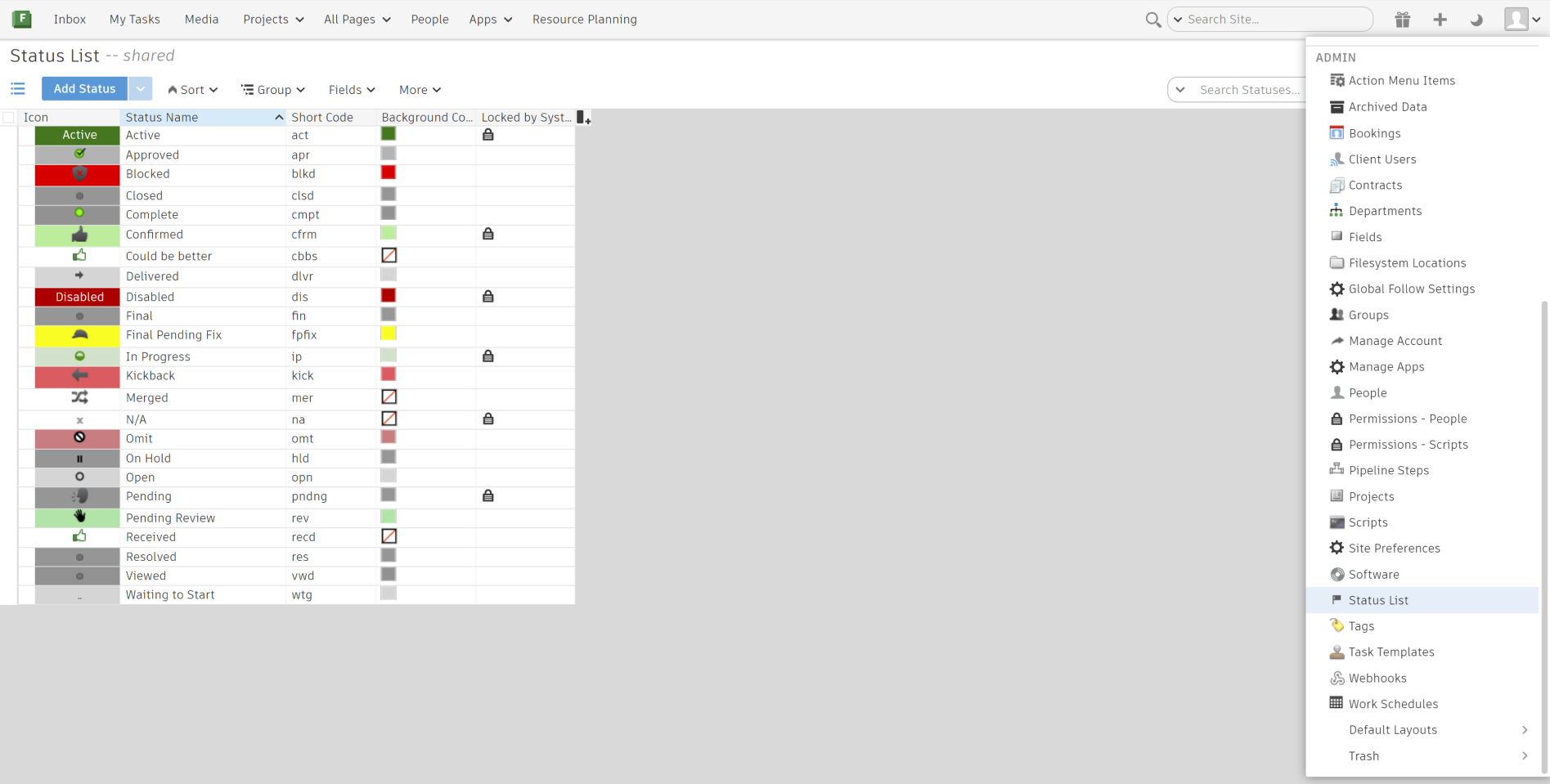Open the user avatar menu

pos(1522,20)
